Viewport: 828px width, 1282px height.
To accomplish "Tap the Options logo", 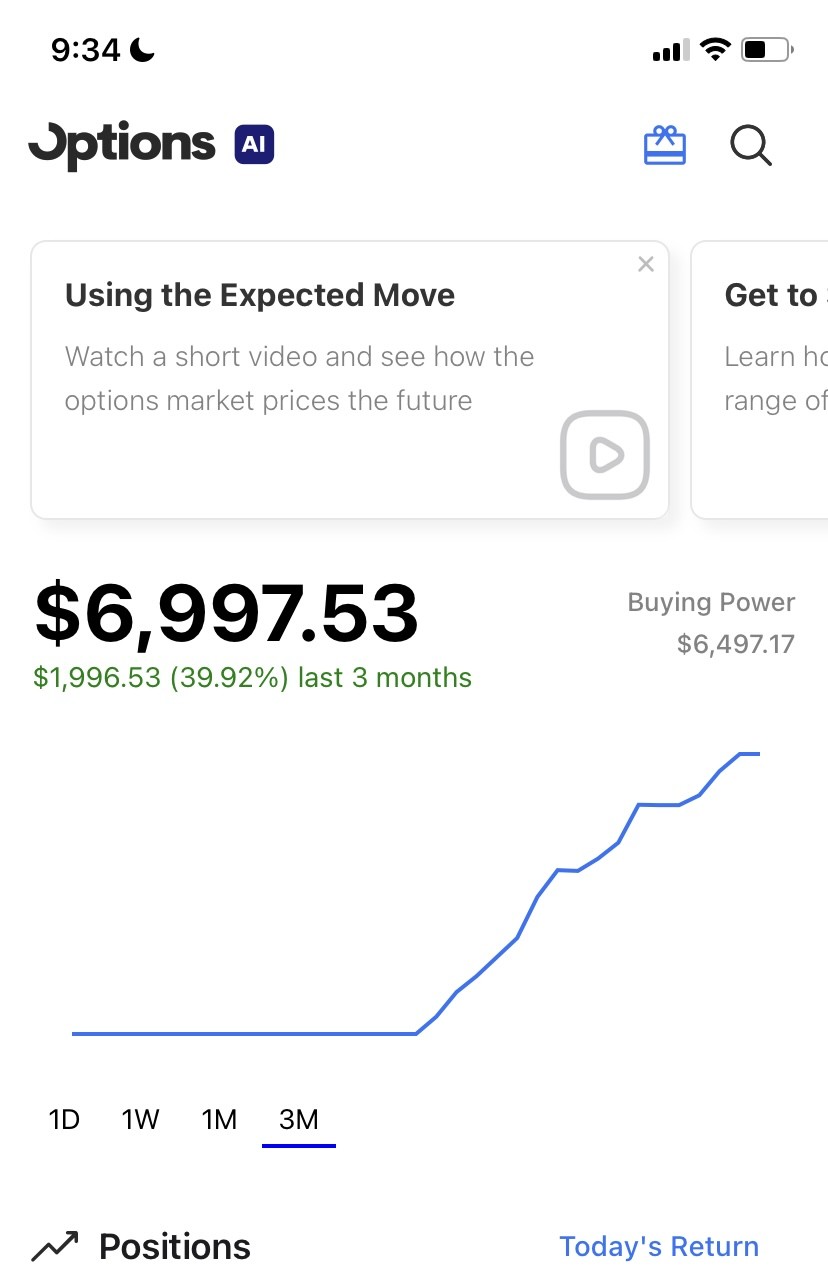I will (x=122, y=147).
